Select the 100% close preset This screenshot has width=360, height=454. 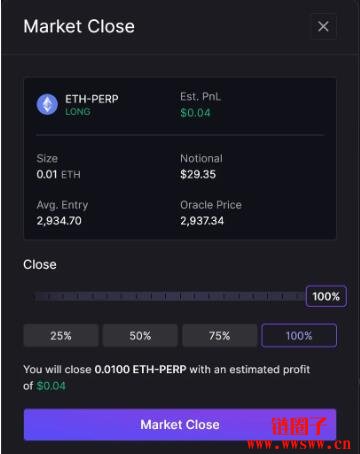point(299,335)
